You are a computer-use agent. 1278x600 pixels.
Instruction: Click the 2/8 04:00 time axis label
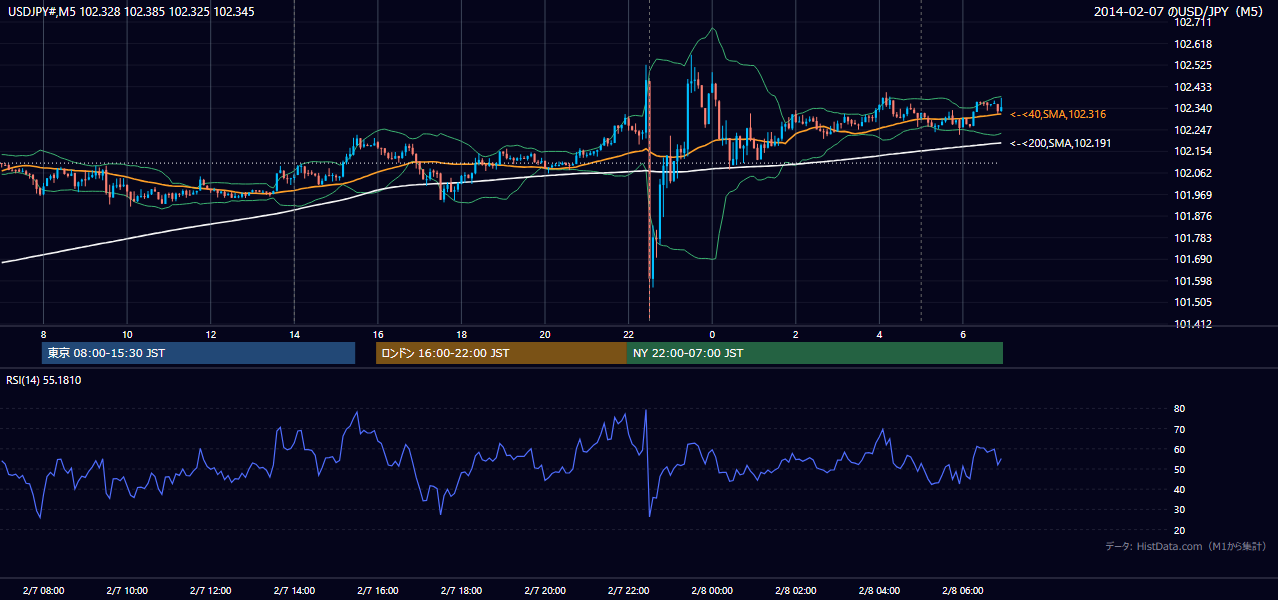(x=879, y=590)
